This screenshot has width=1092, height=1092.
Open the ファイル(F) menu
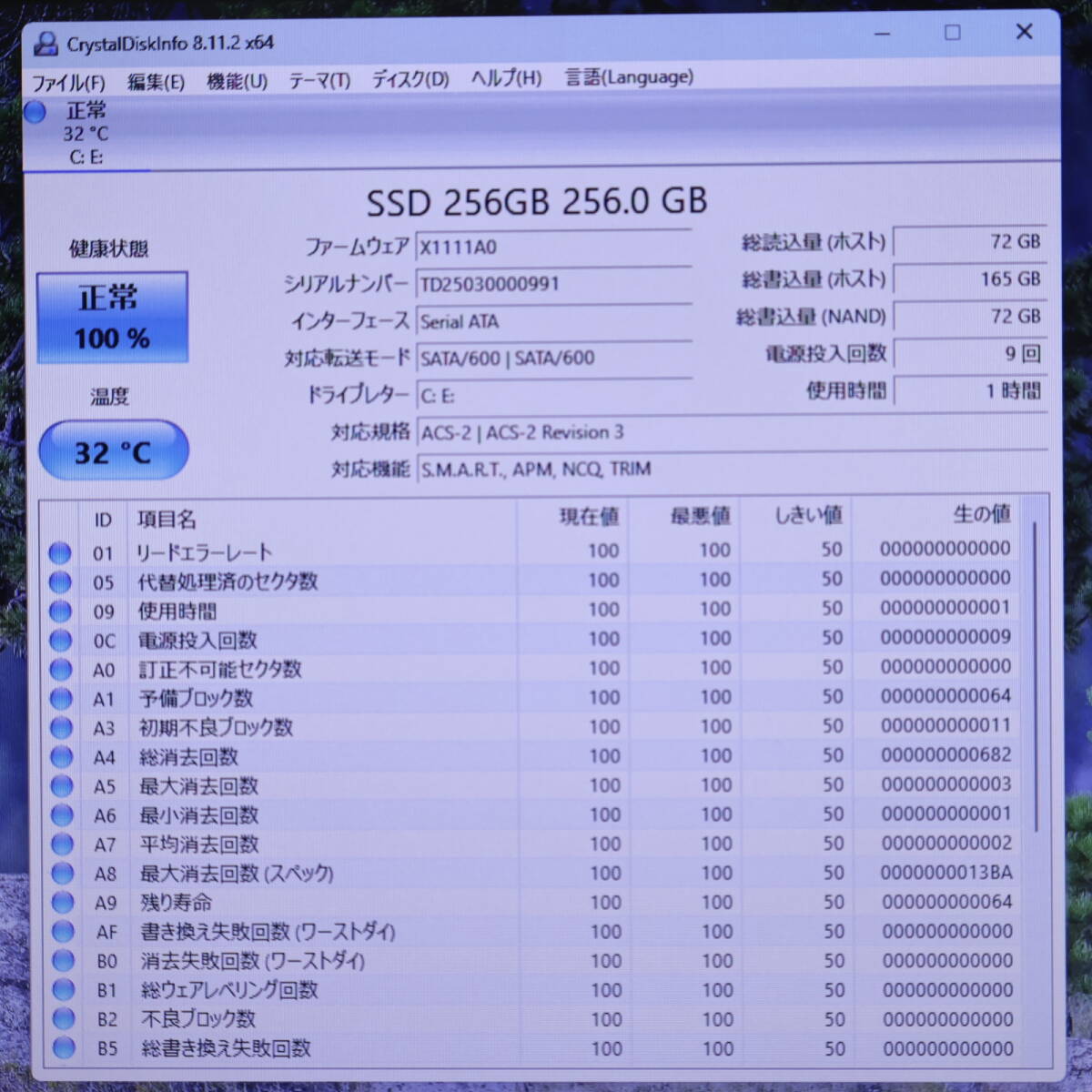(68, 83)
